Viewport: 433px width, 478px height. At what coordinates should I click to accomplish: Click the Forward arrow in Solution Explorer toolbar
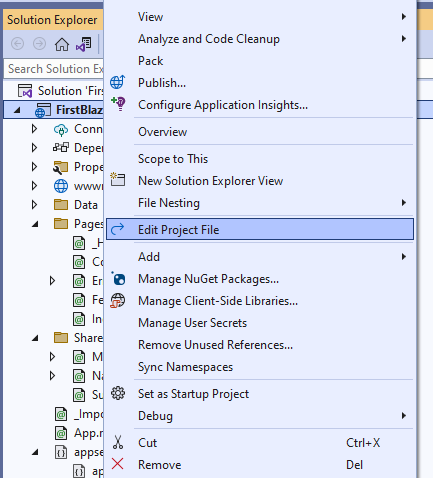[x=39, y=44]
